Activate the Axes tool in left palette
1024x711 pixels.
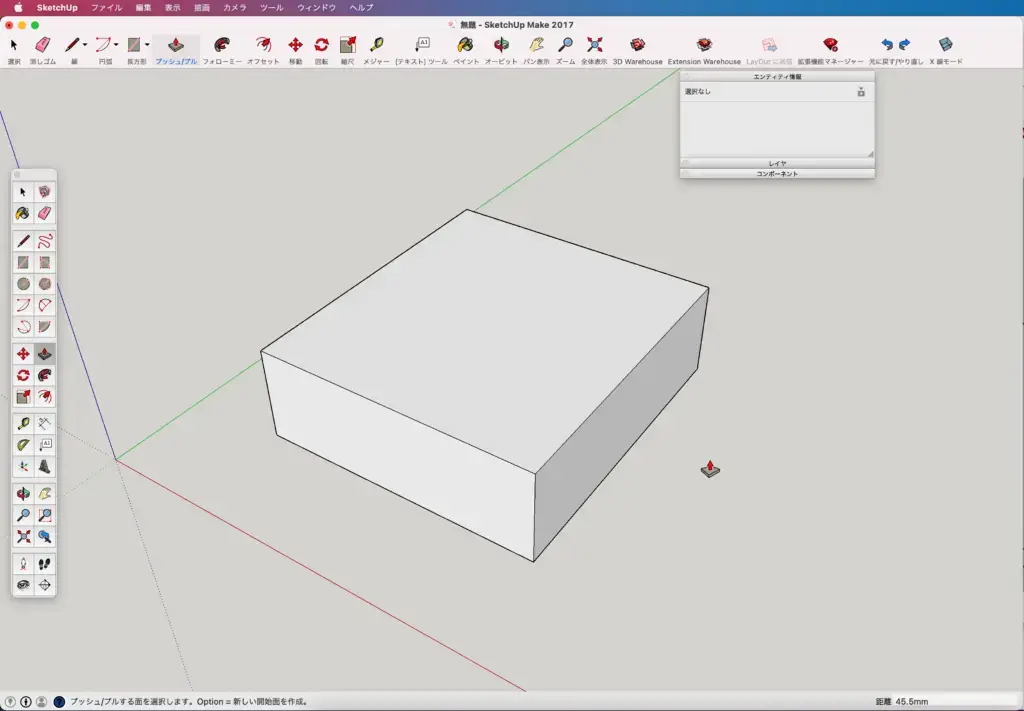(x=24, y=467)
